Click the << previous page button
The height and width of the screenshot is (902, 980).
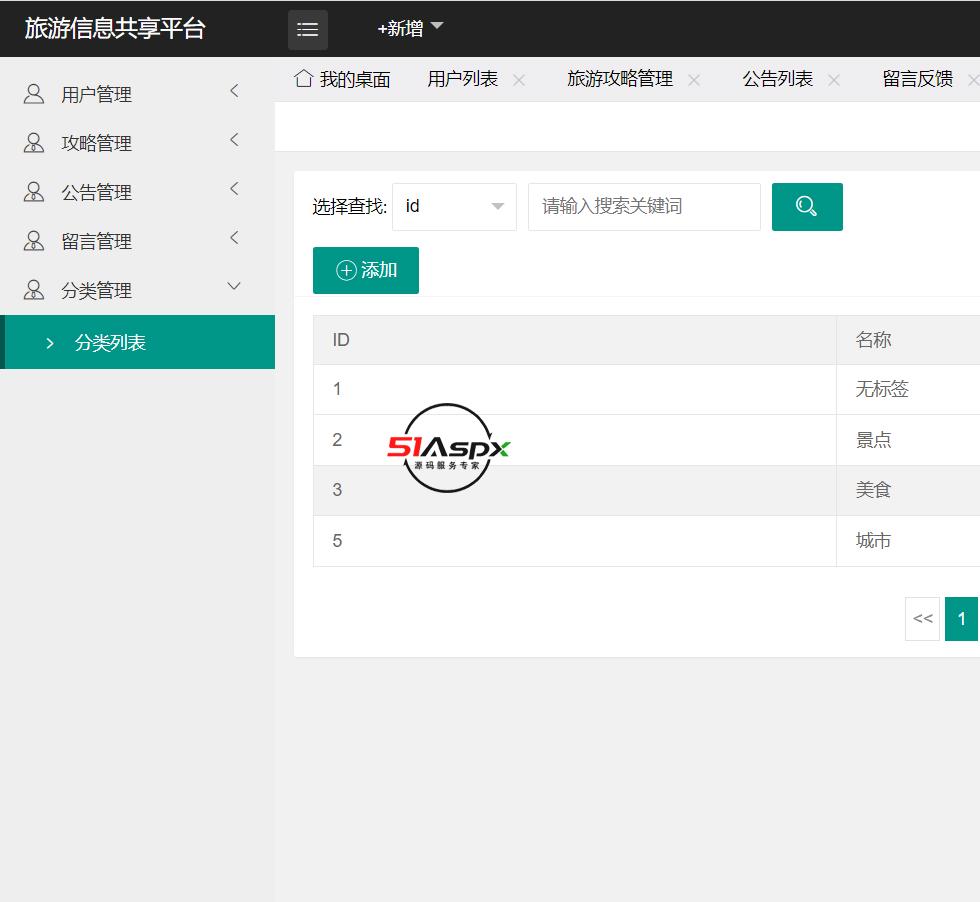(x=922, y=619)
